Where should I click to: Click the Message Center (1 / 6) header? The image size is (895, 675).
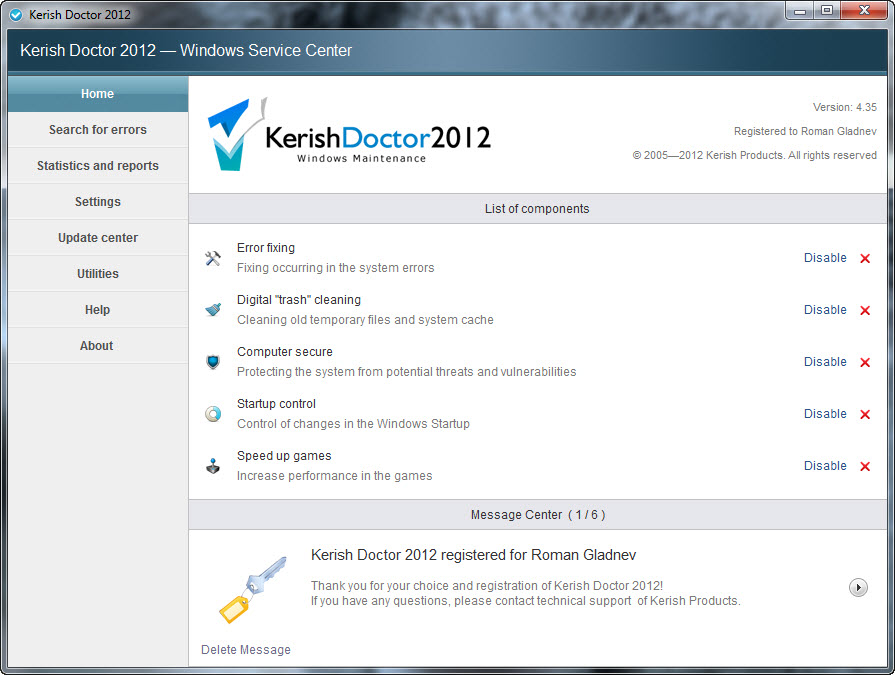[537, 515]
